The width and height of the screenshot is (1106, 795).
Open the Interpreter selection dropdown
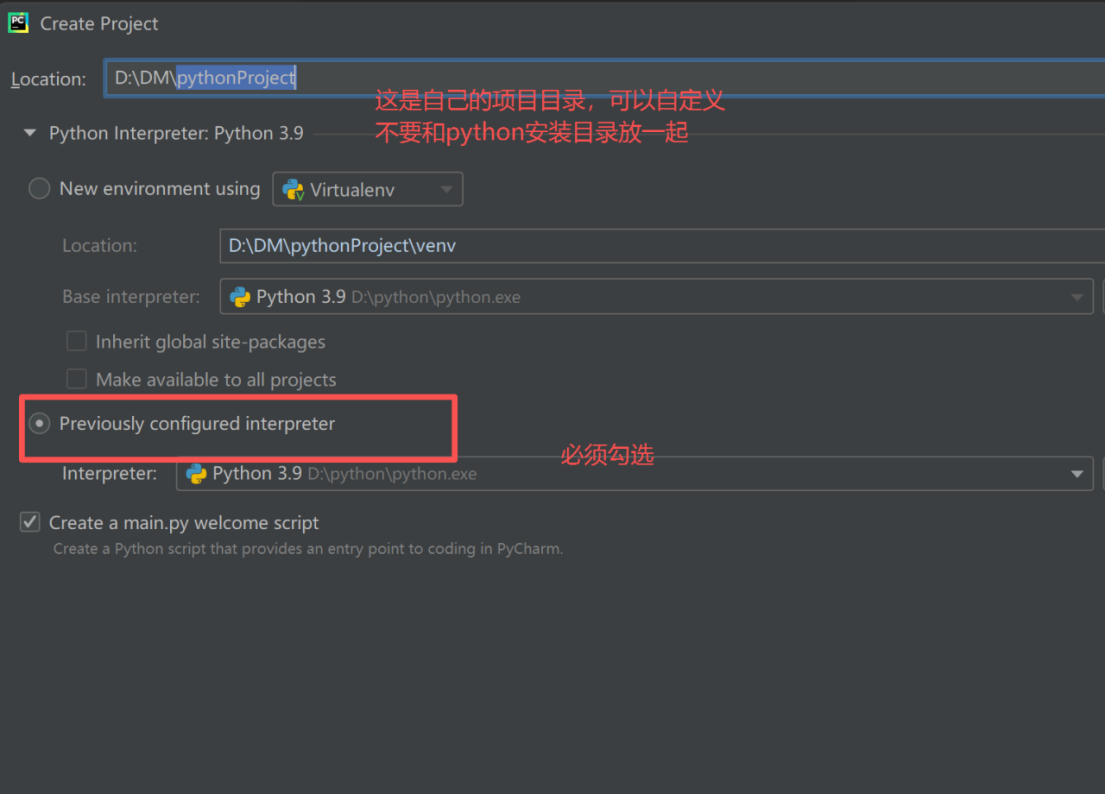[x=1078, y=473]
